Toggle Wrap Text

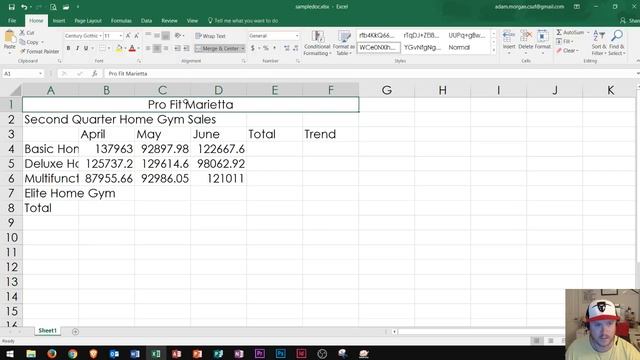[x=210, y=36]
